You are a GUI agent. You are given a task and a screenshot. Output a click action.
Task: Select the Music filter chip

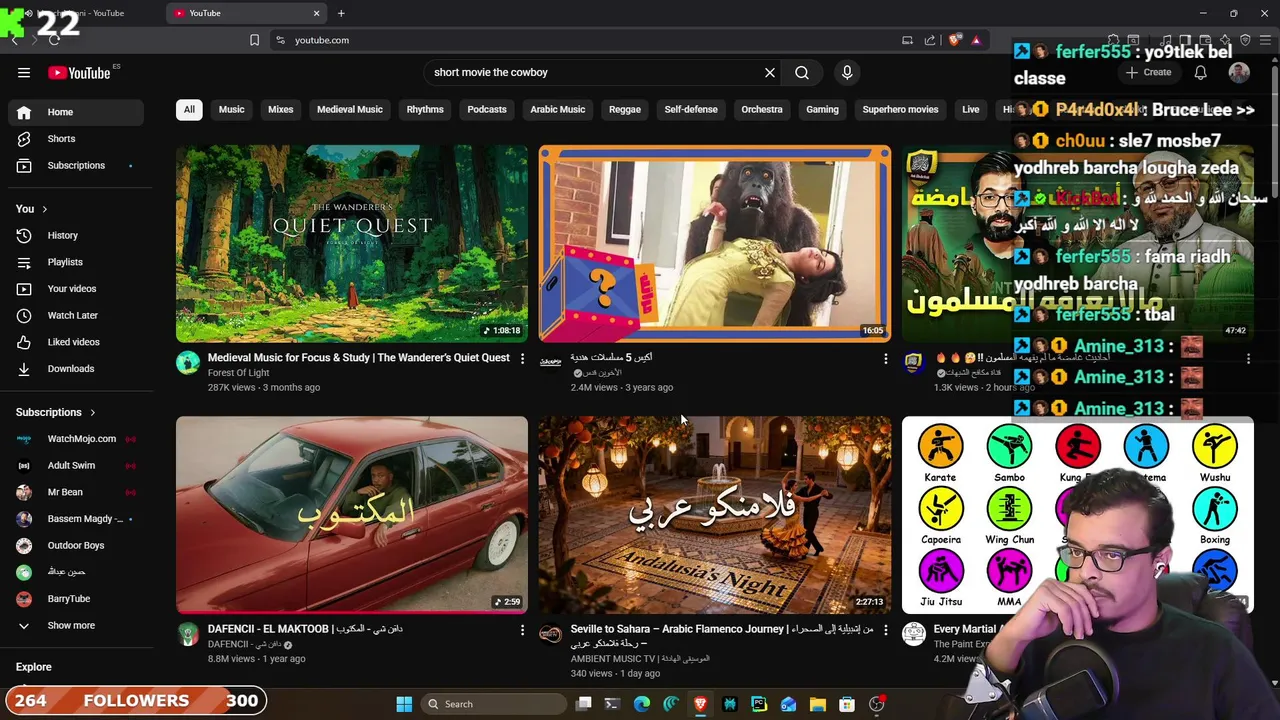point(232,109)
